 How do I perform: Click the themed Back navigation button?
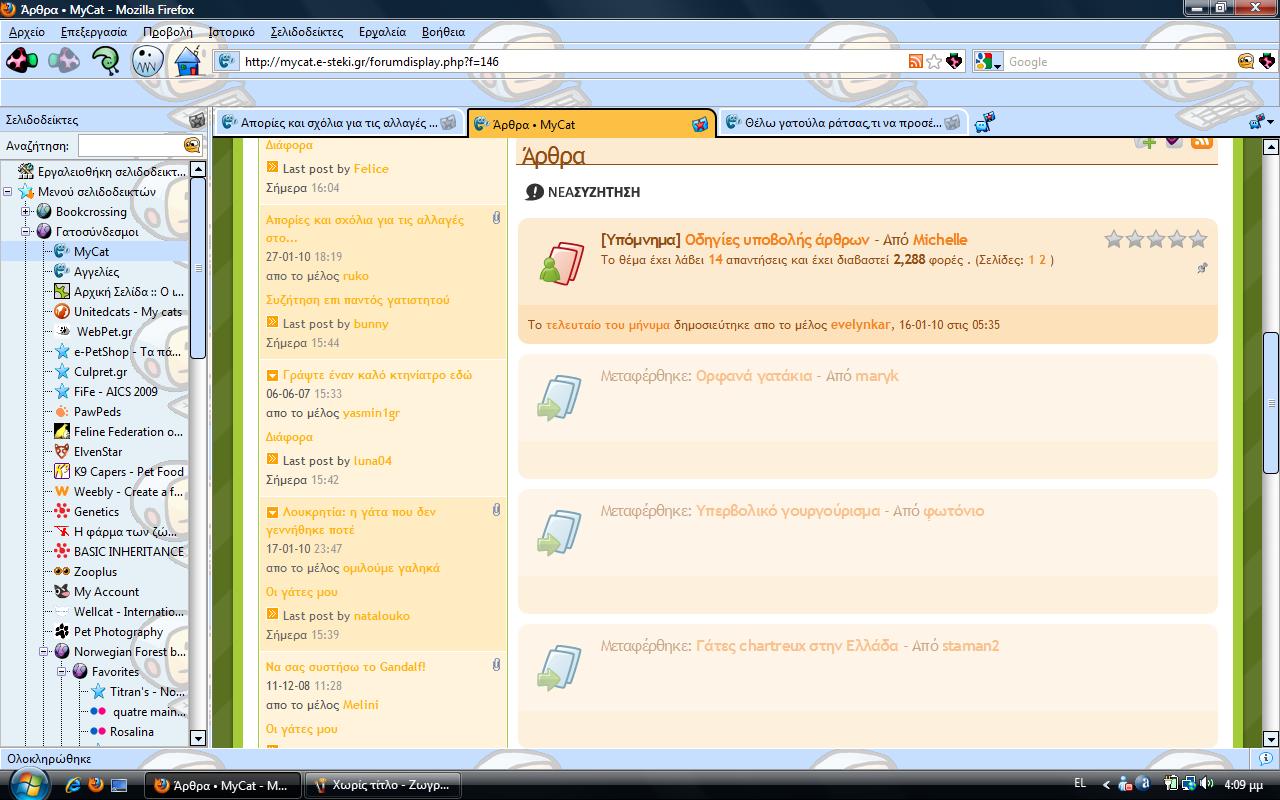coord(22,61)
